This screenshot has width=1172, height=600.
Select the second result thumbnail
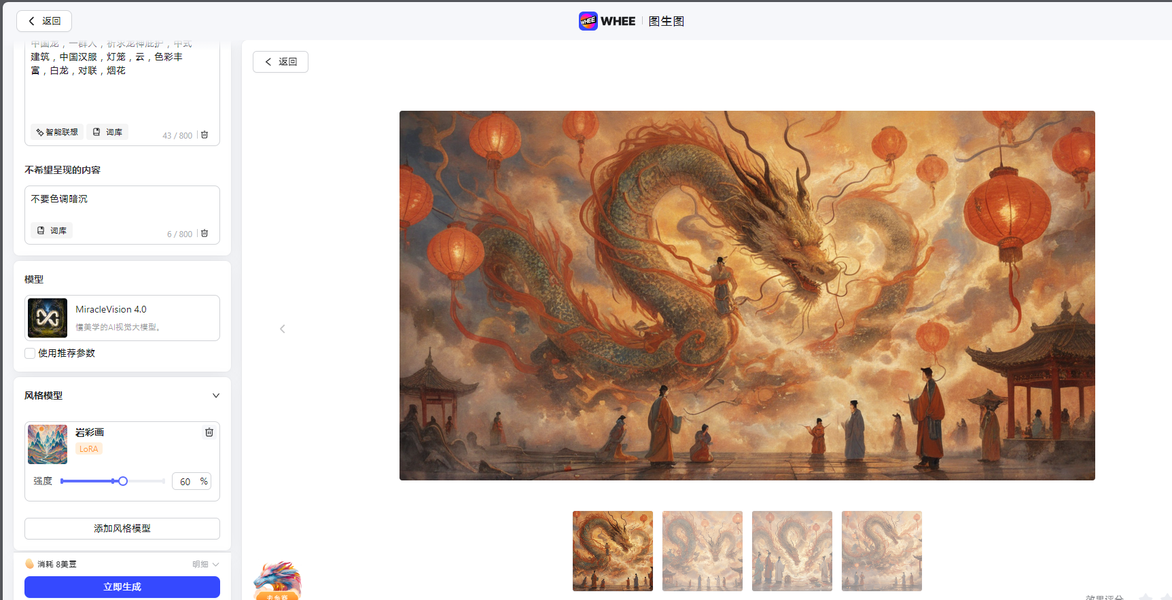(703, 551)
